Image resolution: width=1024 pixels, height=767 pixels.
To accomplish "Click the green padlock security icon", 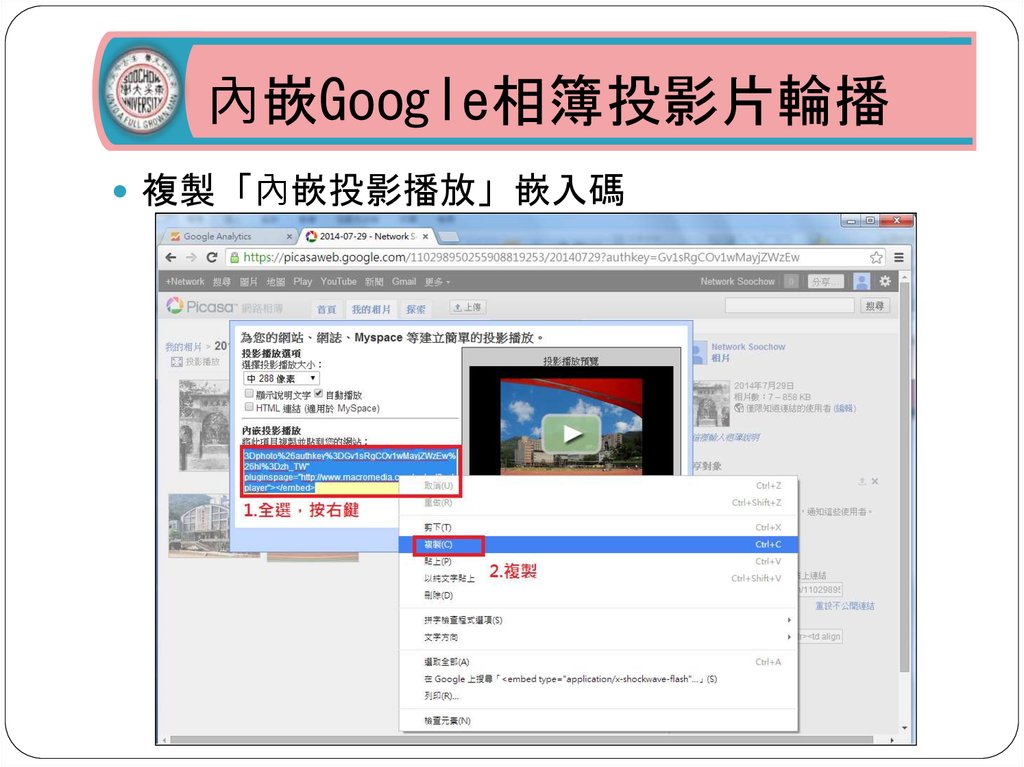I will 234,257.
